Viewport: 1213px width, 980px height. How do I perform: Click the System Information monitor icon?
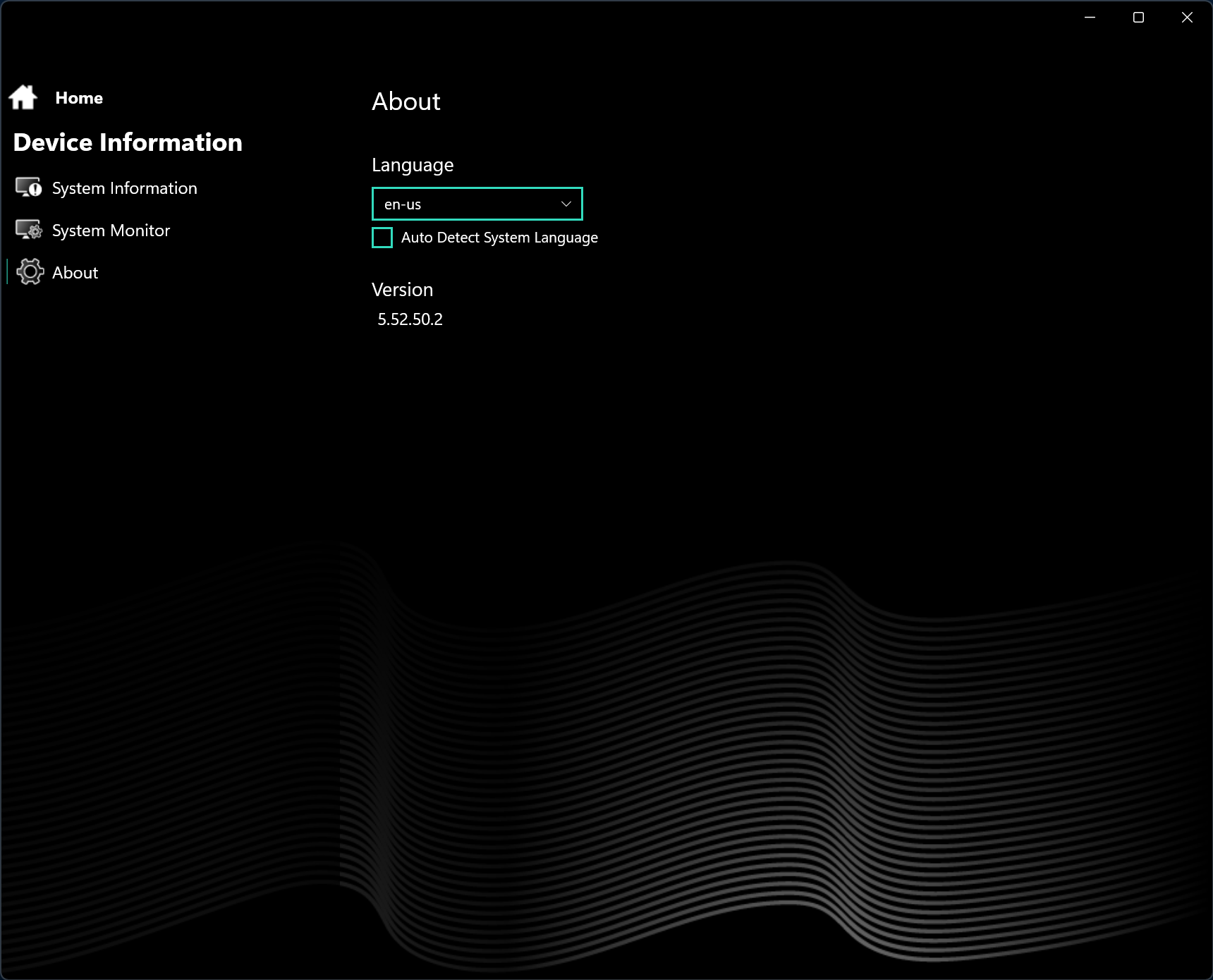(29, 188)
